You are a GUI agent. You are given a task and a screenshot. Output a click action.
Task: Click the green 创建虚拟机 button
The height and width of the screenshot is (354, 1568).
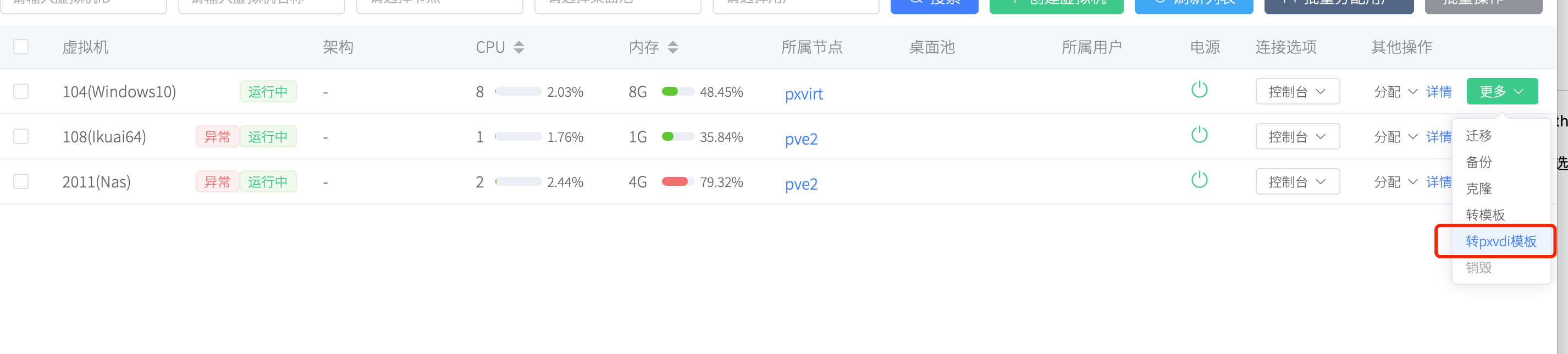(x=1056, y=5)
